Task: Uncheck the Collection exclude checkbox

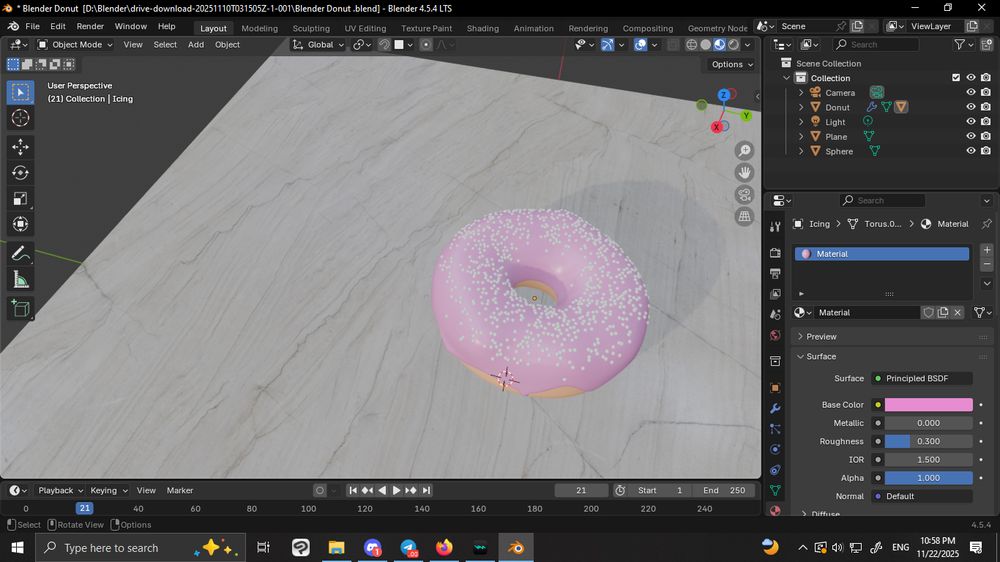Action: coord(956,78)
